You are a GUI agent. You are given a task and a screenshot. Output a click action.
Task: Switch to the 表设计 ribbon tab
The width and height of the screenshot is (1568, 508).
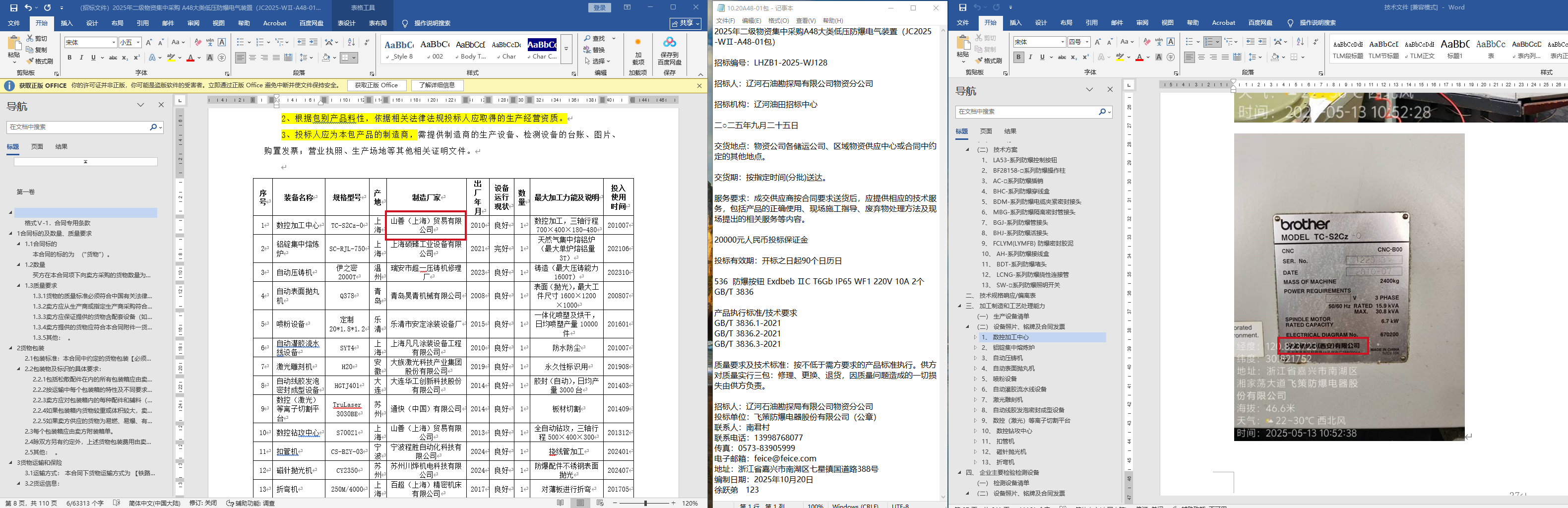click(346, 23)
